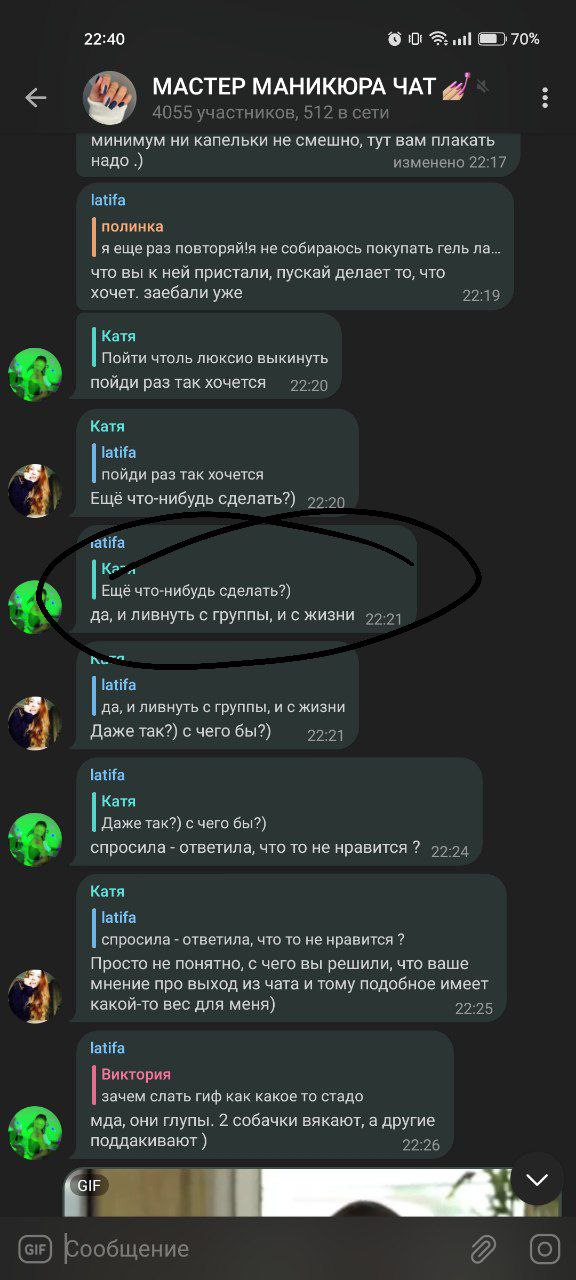Tap battery indicator in status bar
The width and height of the screenshot is (576, 1280).
click(491, 39)
